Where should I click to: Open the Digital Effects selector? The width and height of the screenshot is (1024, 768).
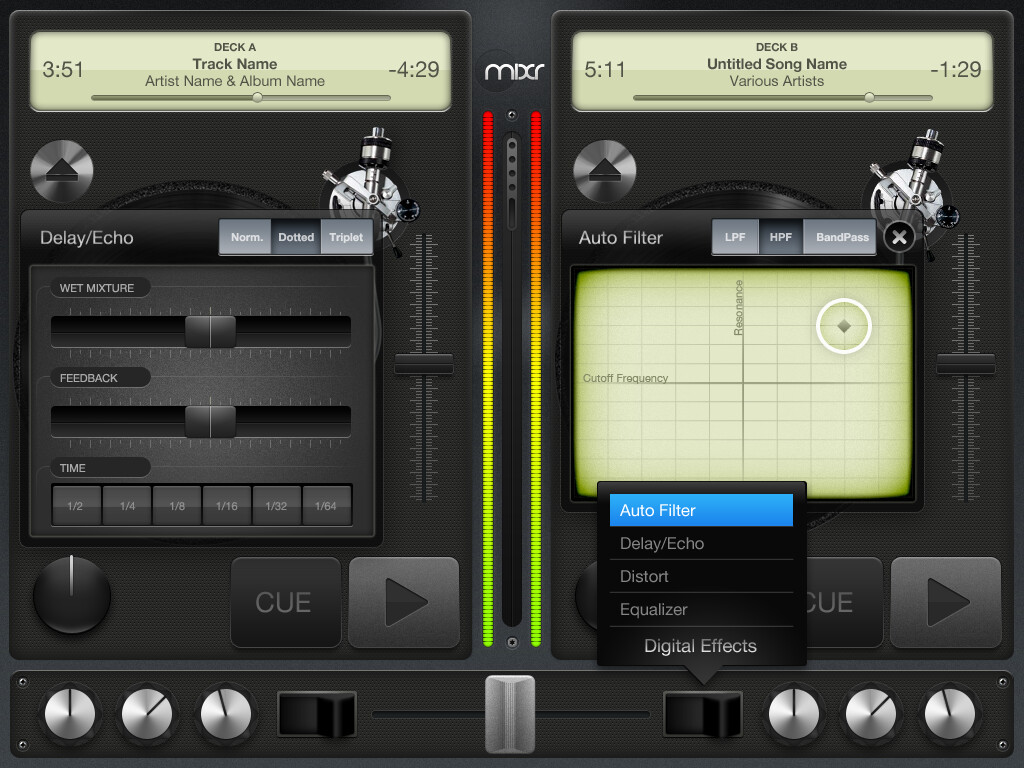[700, 647]
